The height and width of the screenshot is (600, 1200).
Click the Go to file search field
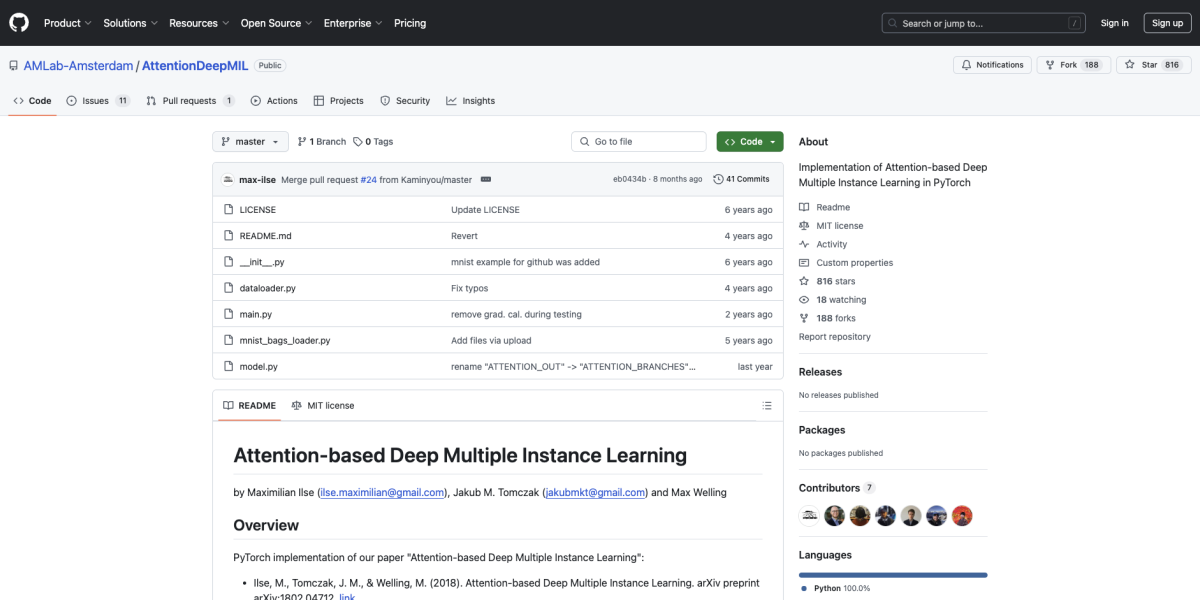tap(638, 142)
